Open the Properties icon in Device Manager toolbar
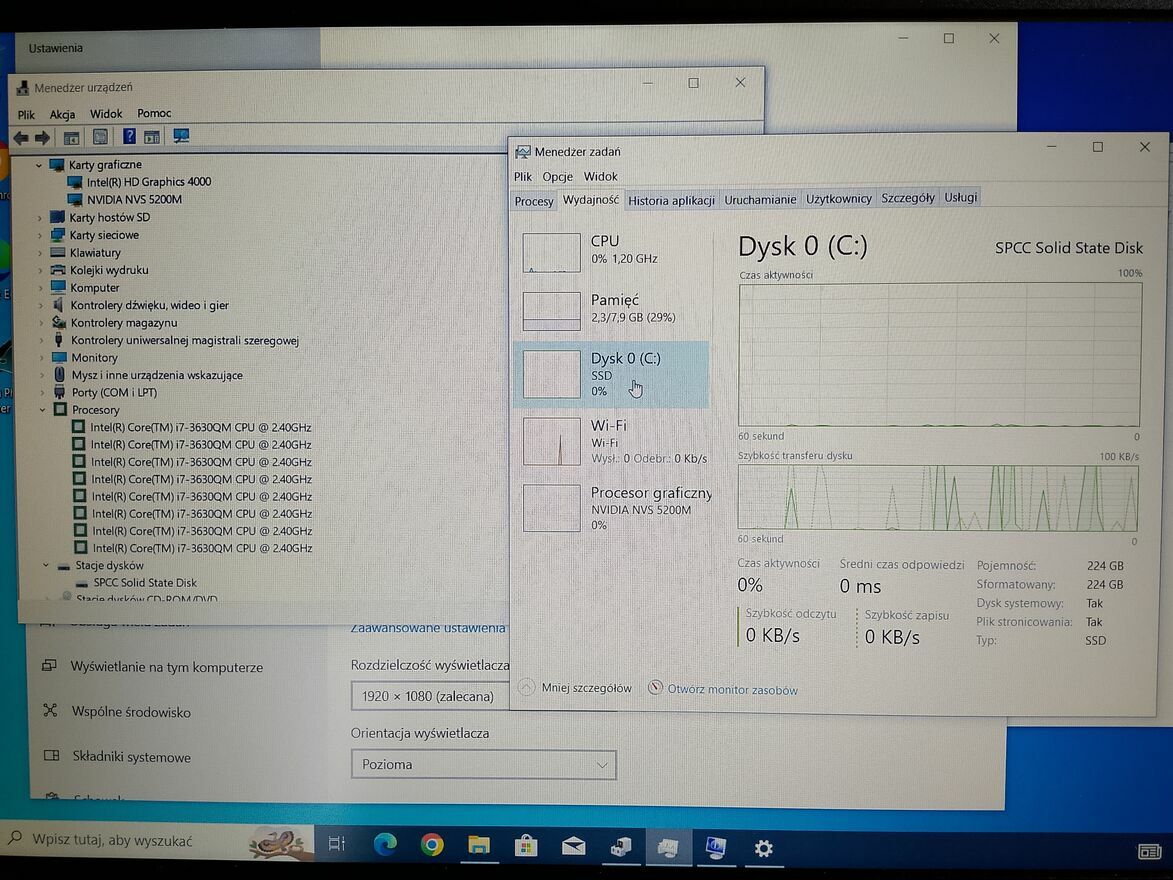This screenshot has height=880, width=1173. 100,137
